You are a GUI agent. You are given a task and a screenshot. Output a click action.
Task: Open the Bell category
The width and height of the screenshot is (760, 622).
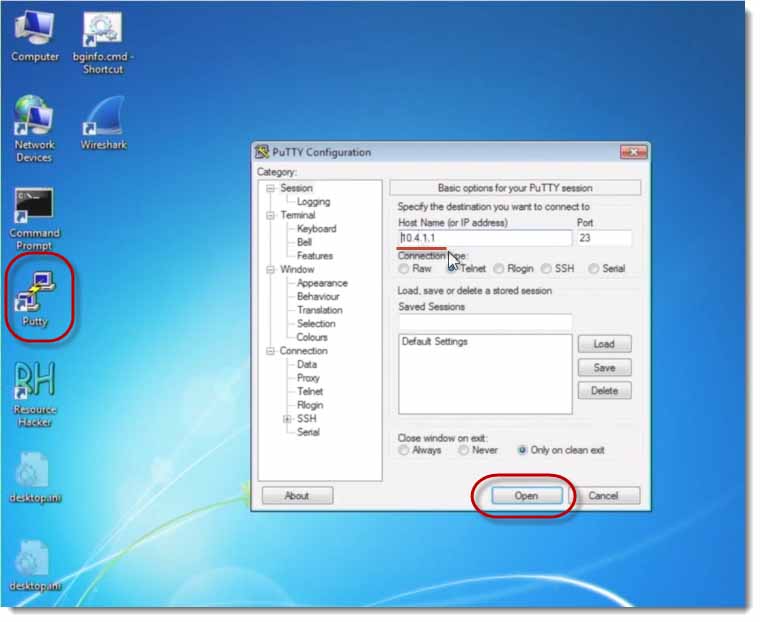tap(304, 242)
